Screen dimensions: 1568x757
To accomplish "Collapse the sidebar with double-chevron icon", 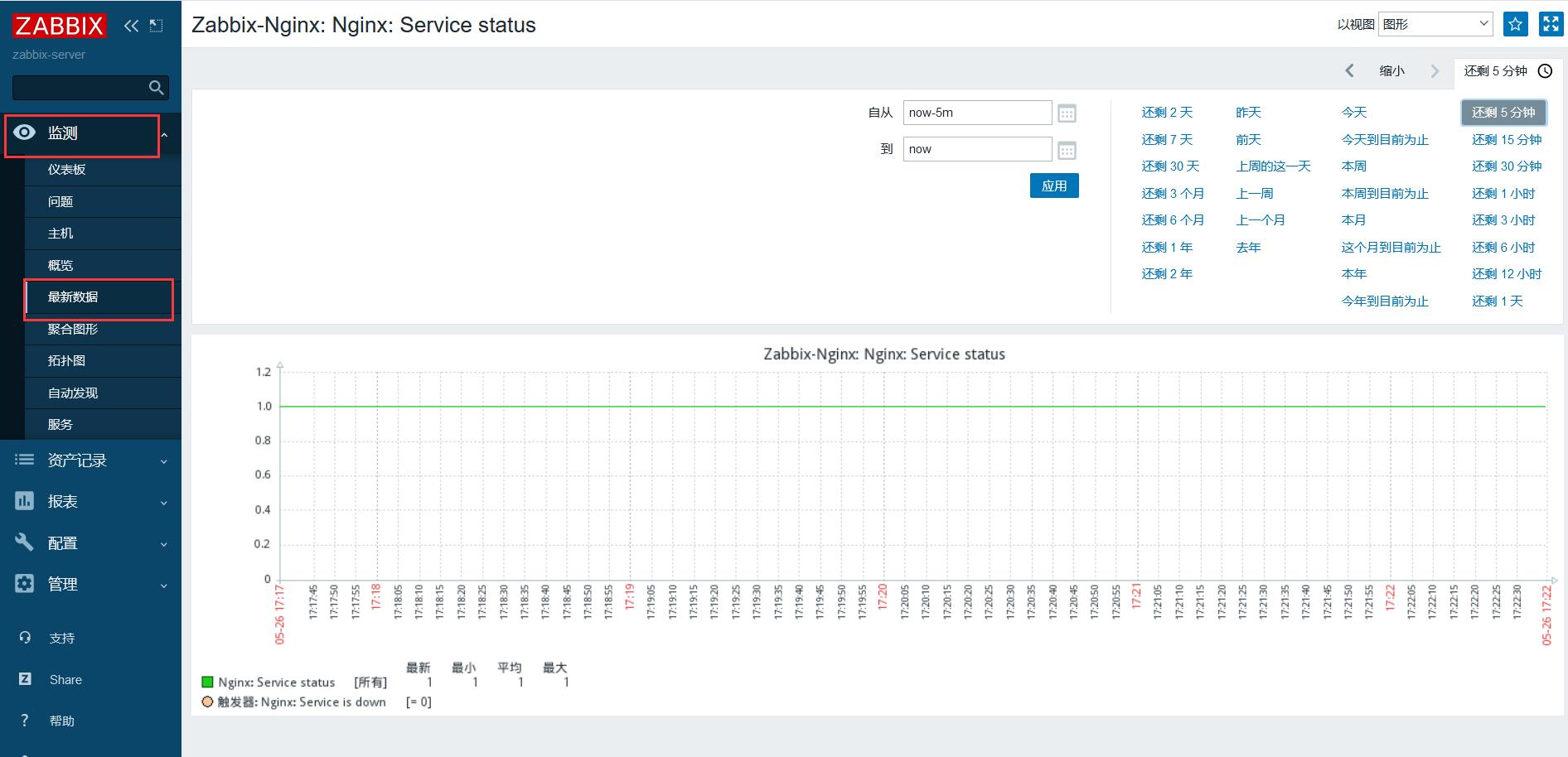I will coord(131,26).
